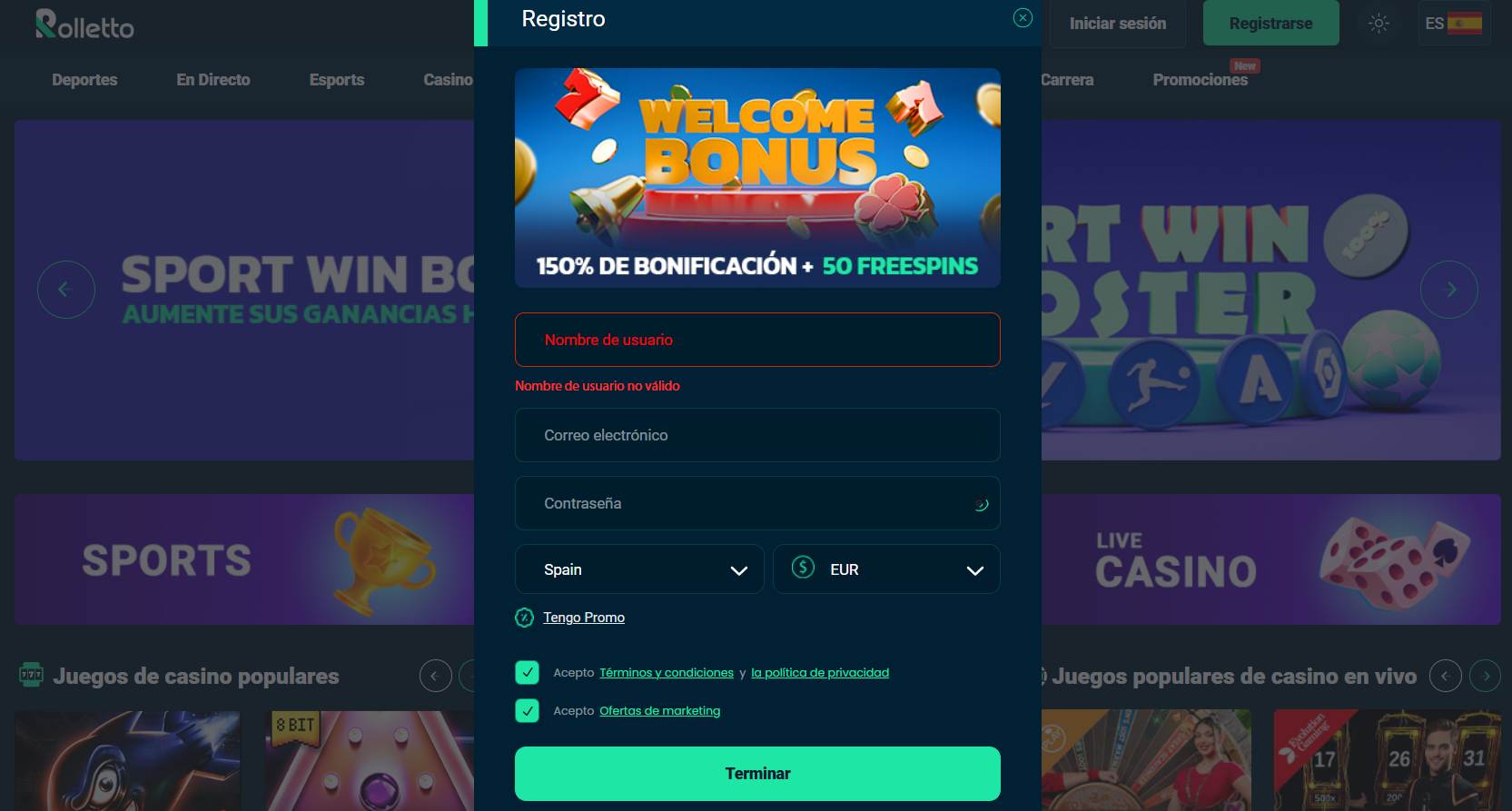Toggle the light theme sun icon

[1379, 24]
